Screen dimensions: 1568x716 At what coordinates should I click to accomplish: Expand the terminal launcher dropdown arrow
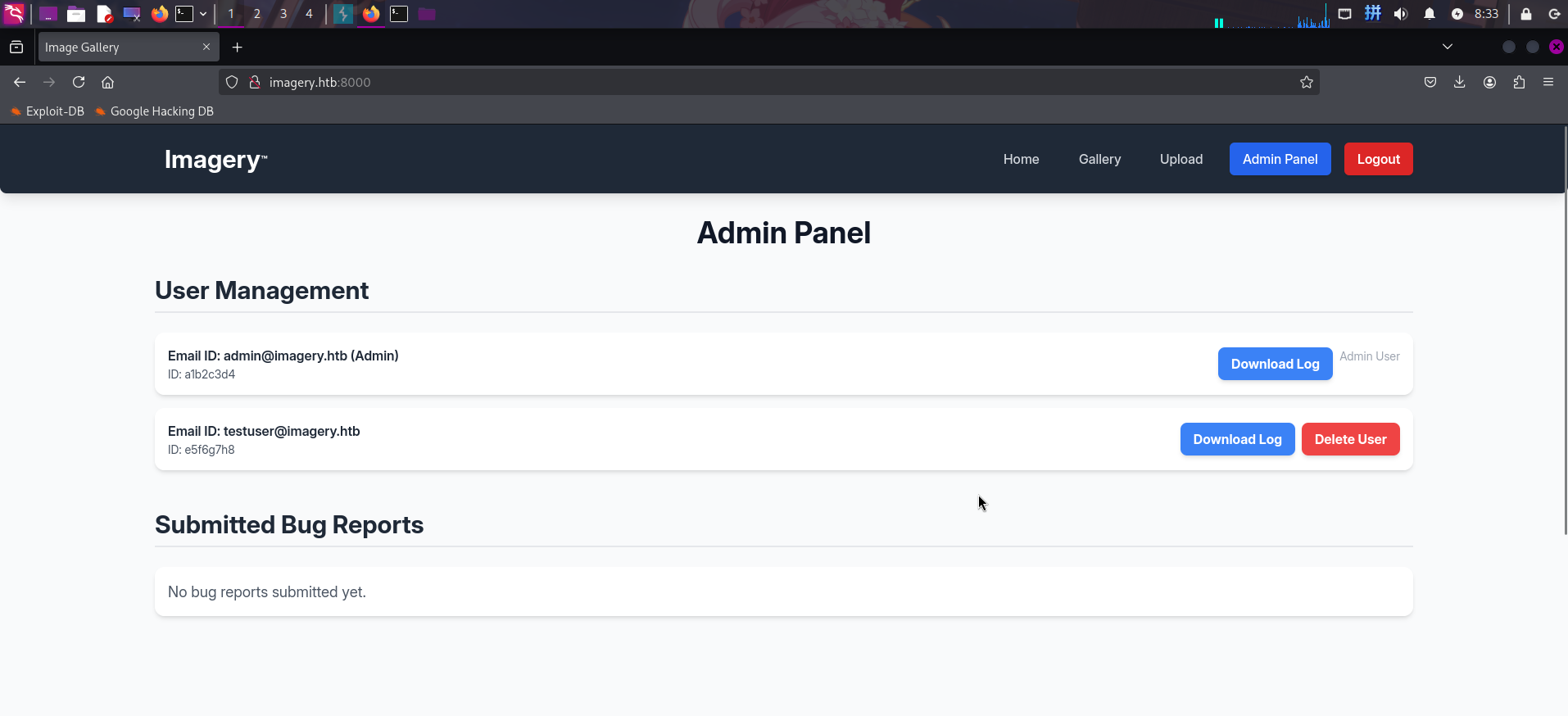(x=203, y=14)
